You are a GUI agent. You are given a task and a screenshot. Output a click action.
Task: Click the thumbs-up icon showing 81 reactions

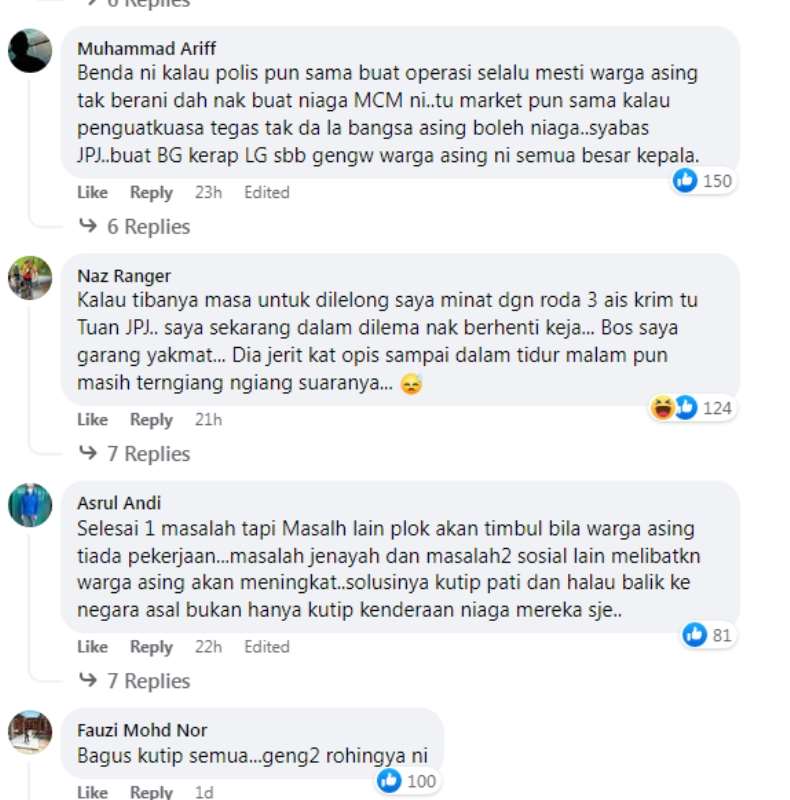pos(695,635)
